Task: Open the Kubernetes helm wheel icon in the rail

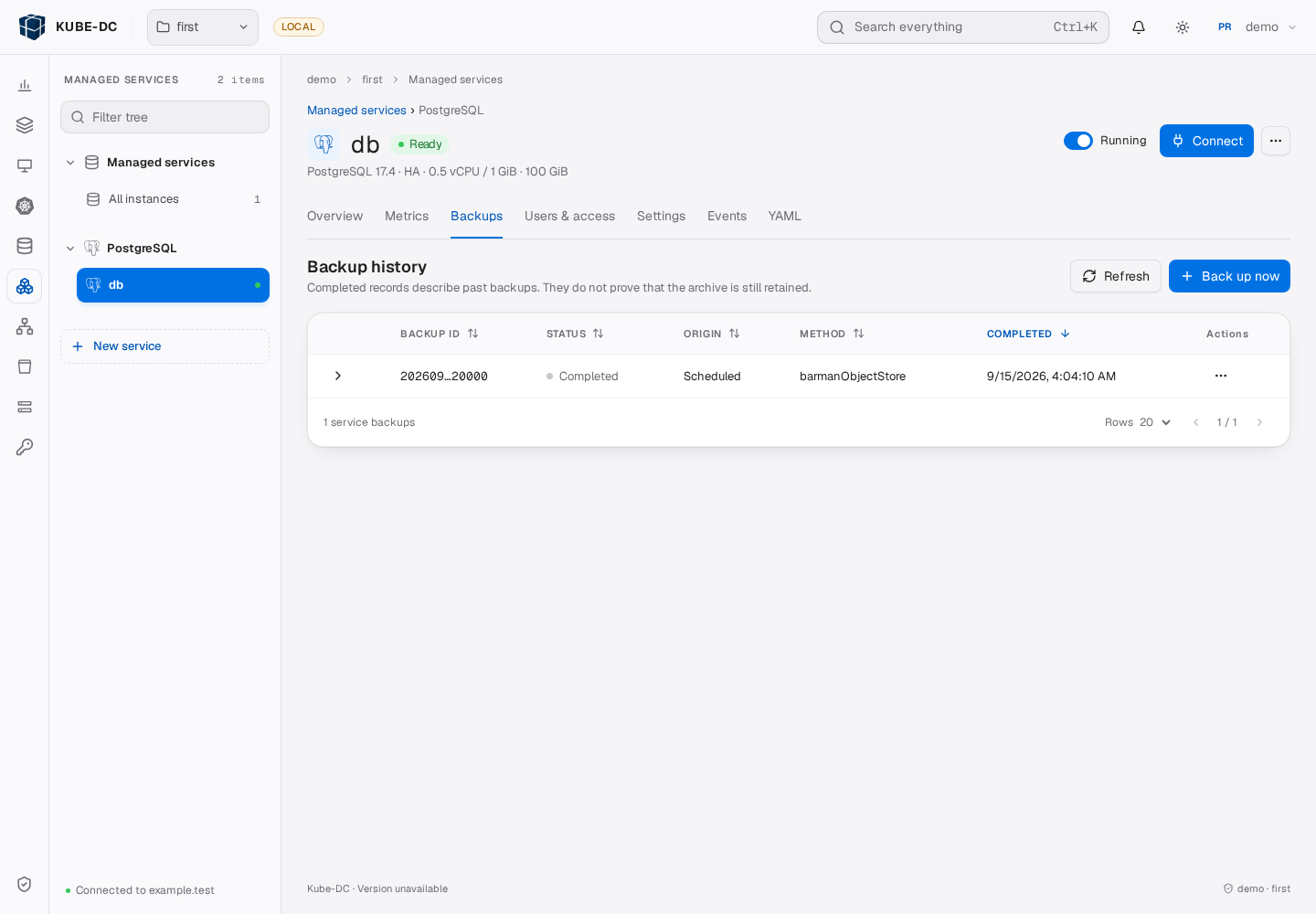Action: coord(25,206)
